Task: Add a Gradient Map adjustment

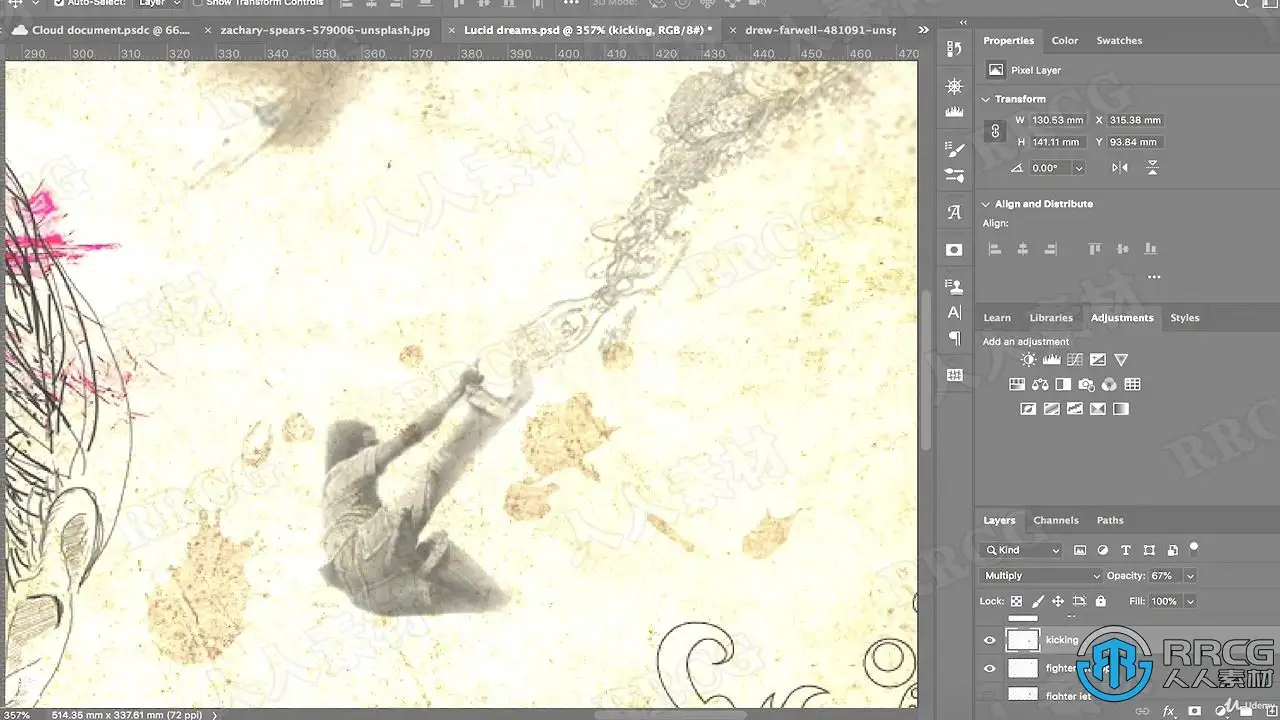Action: (1121, 409)
